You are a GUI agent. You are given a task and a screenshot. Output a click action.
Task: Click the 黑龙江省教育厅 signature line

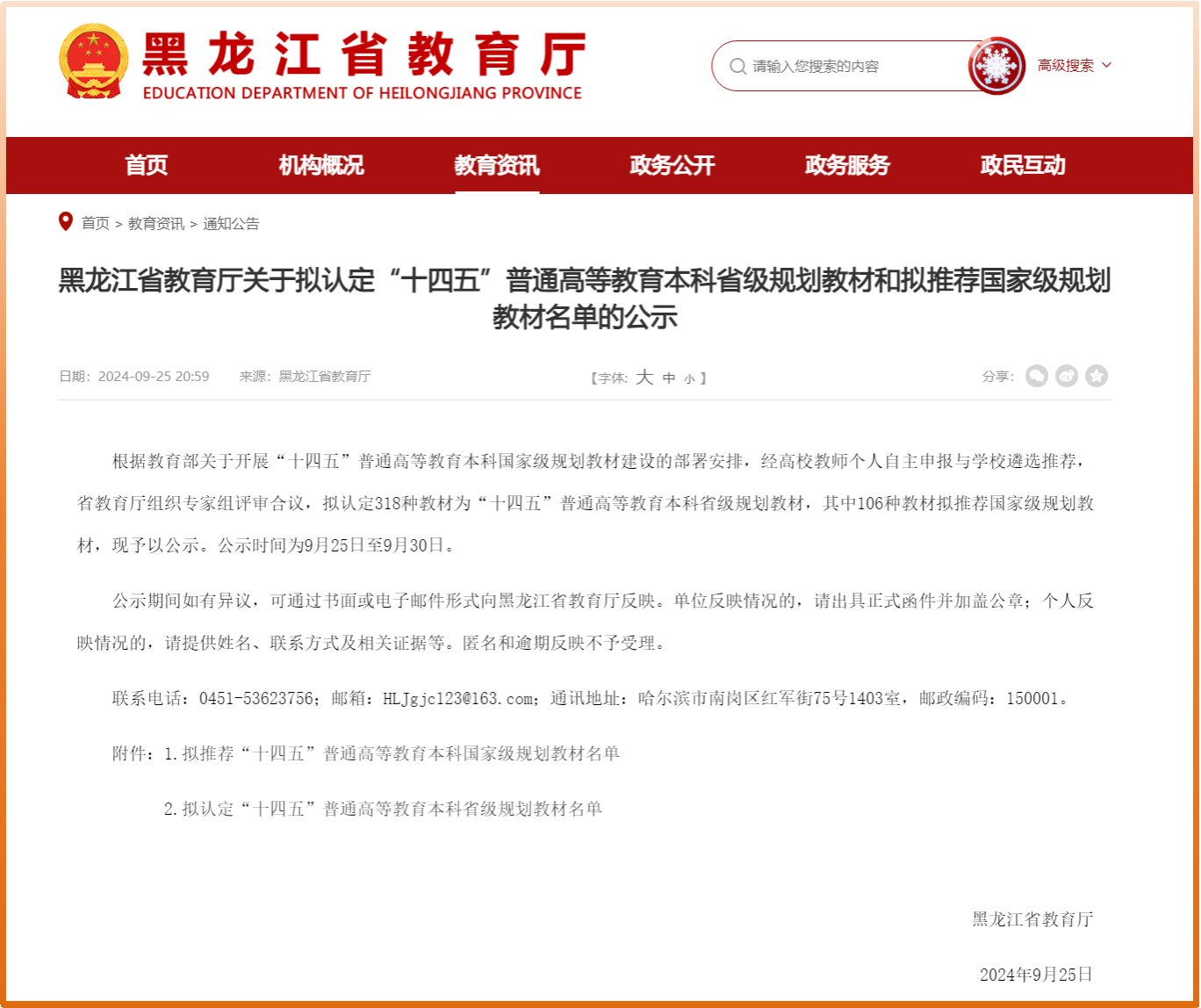(x=1032, y=919)
